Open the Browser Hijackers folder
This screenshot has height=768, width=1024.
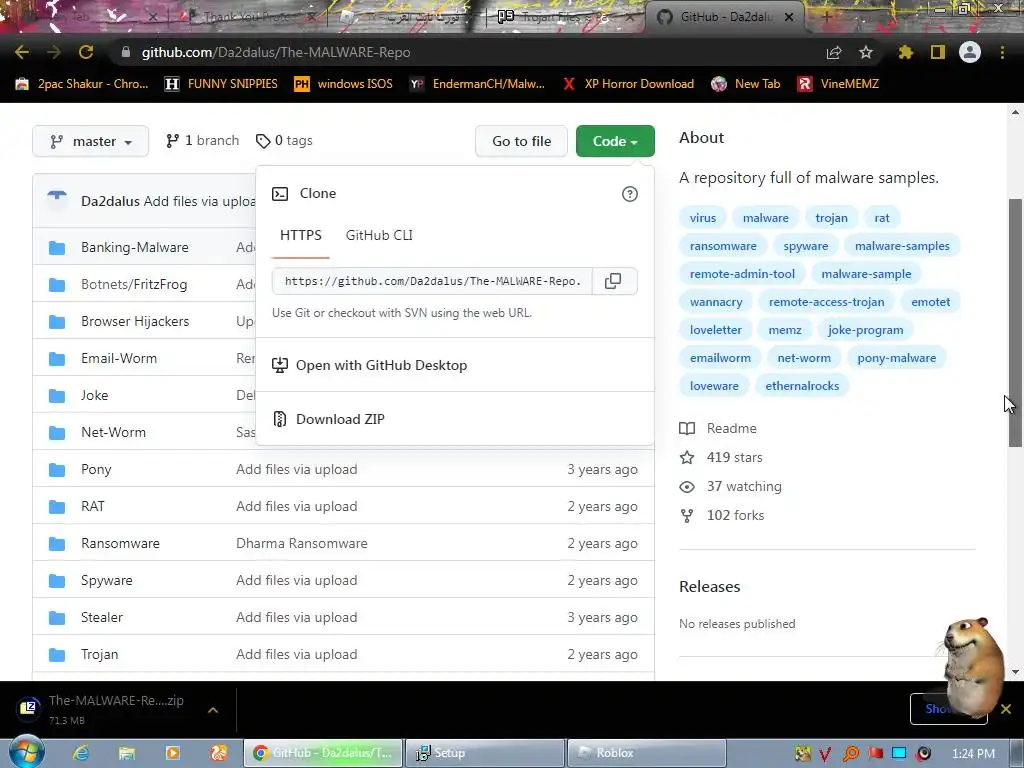tap(135, 321)
